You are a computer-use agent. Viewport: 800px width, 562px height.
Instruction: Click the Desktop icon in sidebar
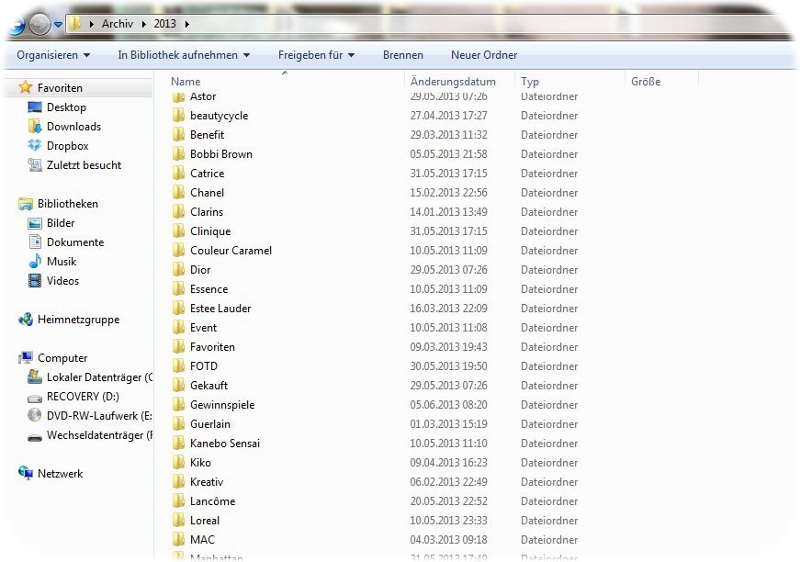[35, 107]
